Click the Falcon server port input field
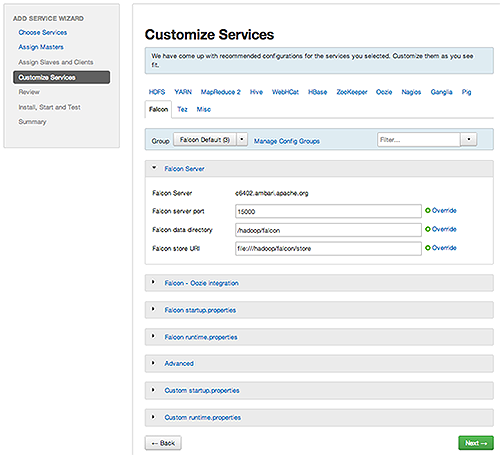 click(328, 211)
